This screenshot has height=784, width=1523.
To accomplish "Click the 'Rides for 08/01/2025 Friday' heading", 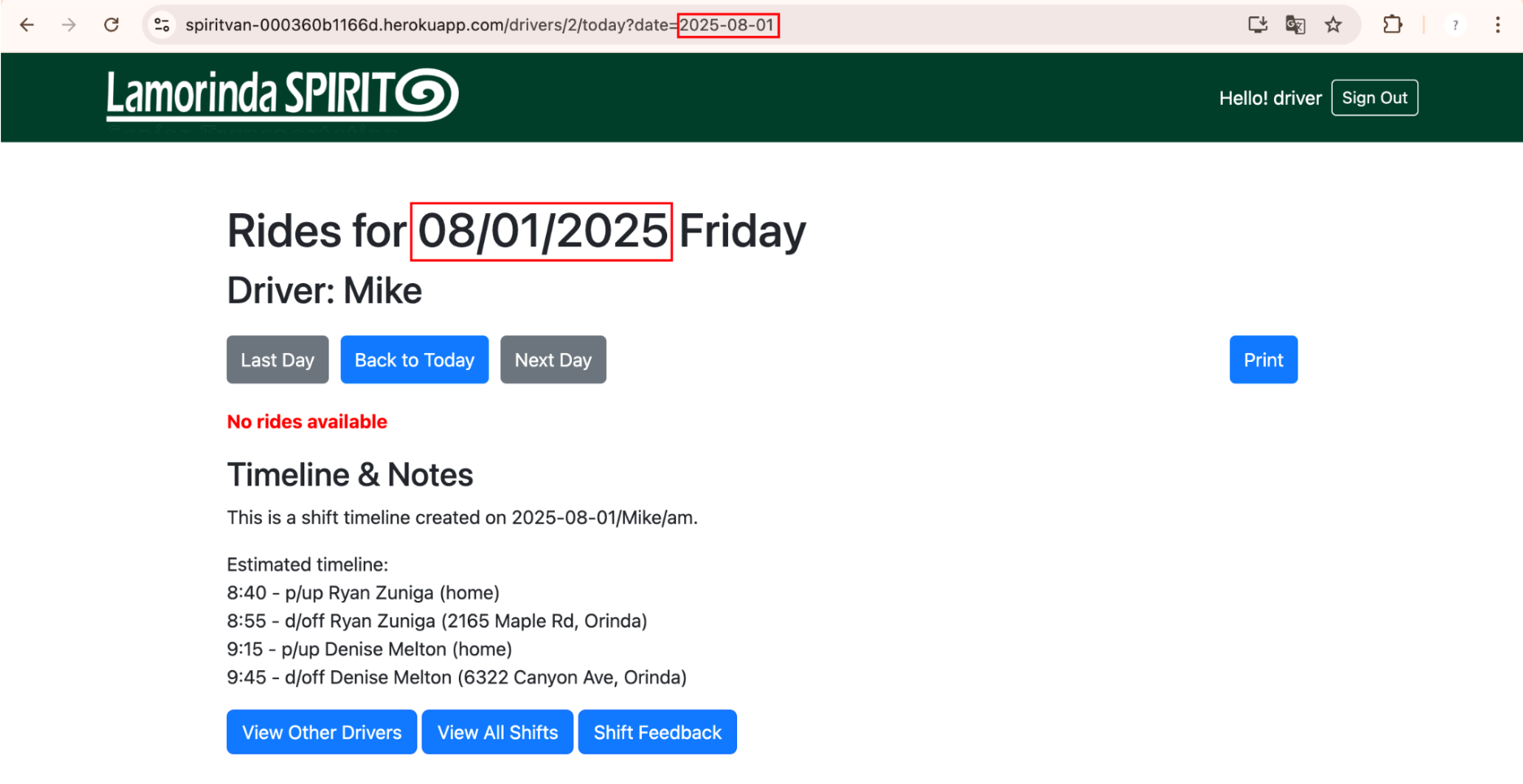I will click(x=517, y=231).
